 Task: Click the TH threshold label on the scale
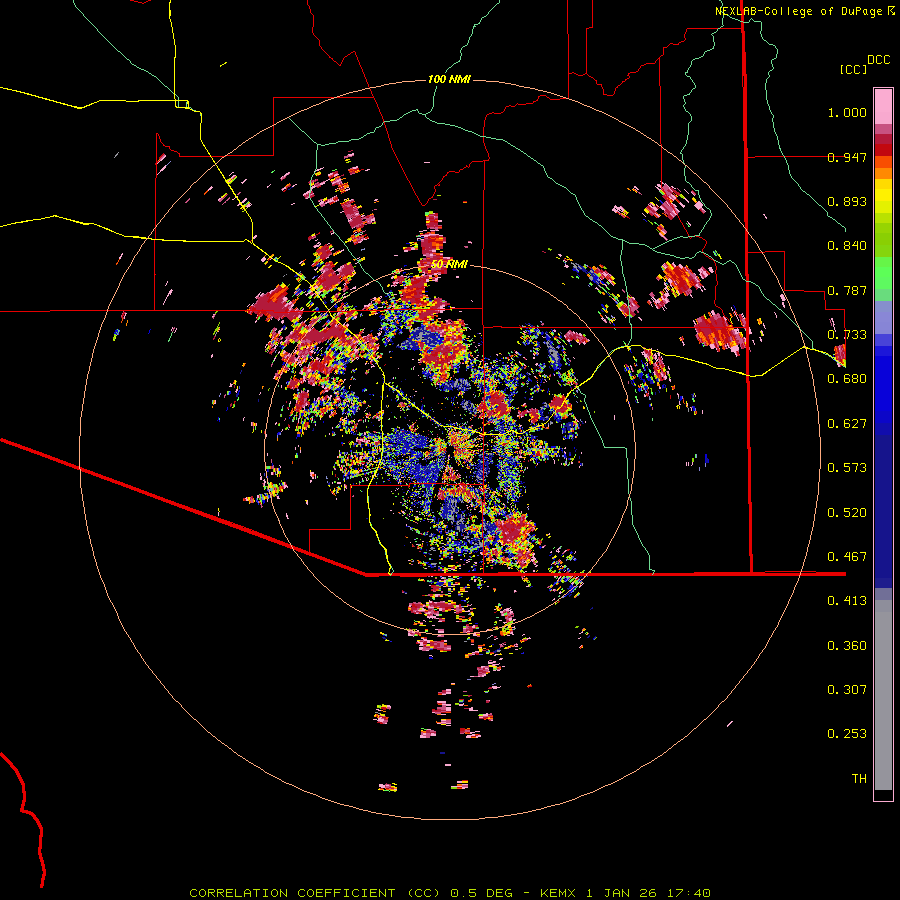click(x=859, y=779)
